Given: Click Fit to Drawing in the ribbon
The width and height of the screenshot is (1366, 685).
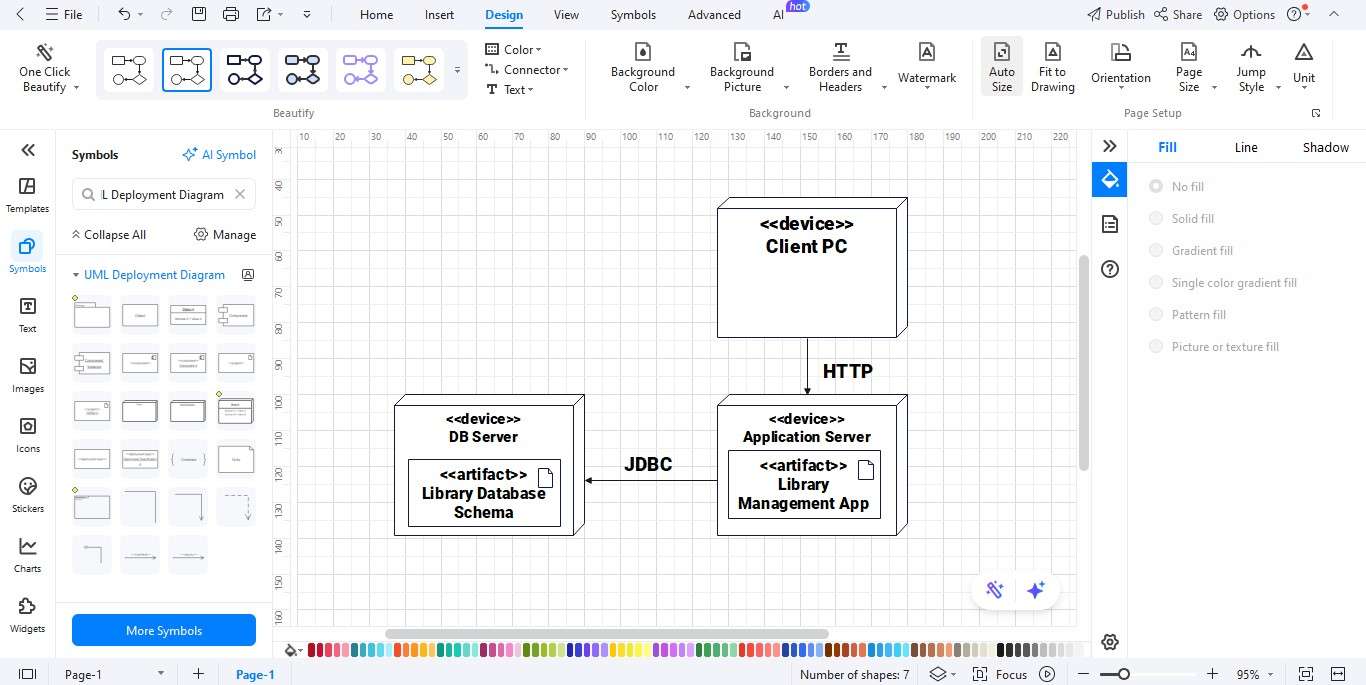Looking at the screenshot, I should pos(1052,67).
